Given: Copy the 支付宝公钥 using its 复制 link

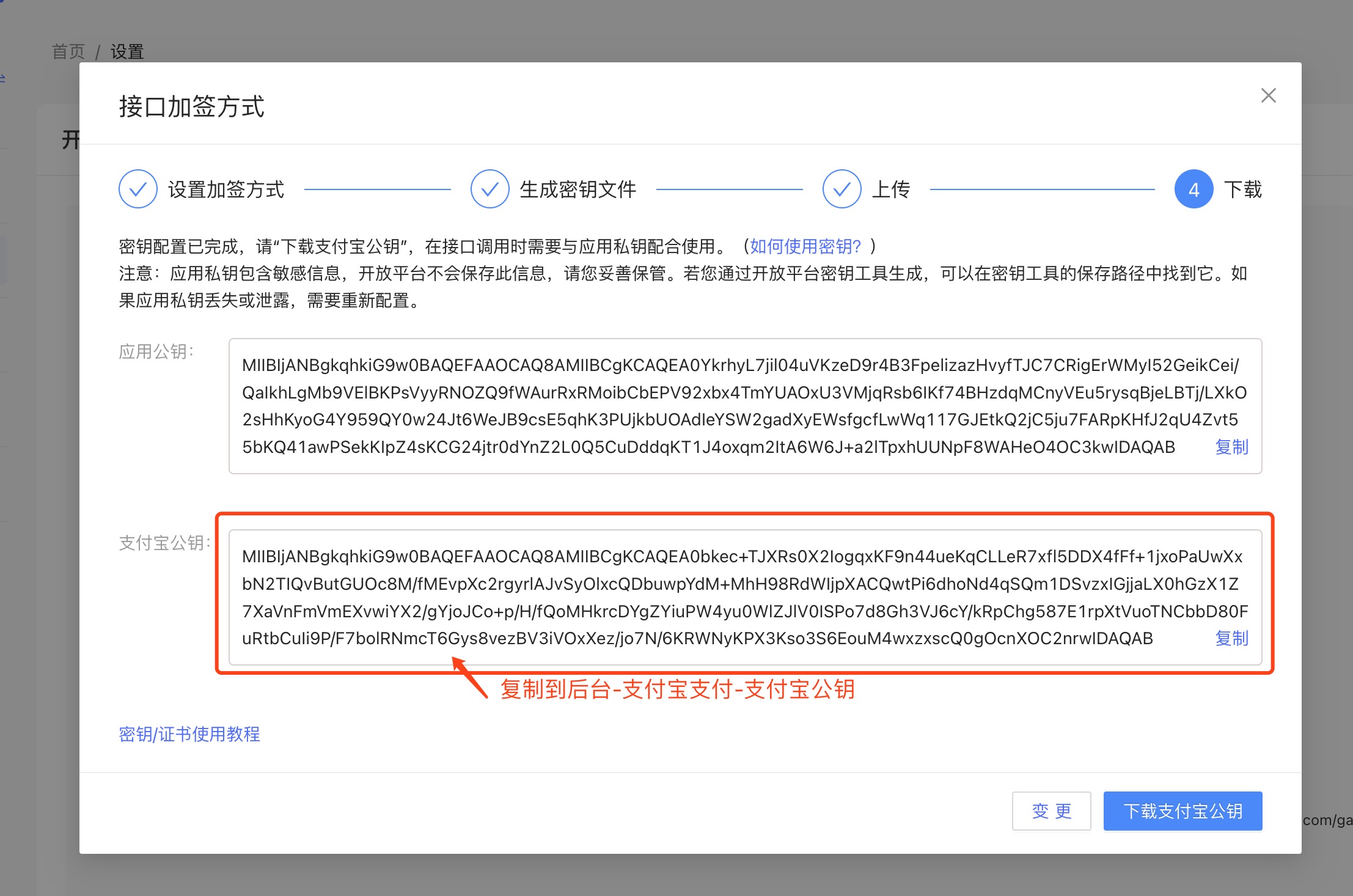Looking at the screenshot, I should coord(1231,638).
